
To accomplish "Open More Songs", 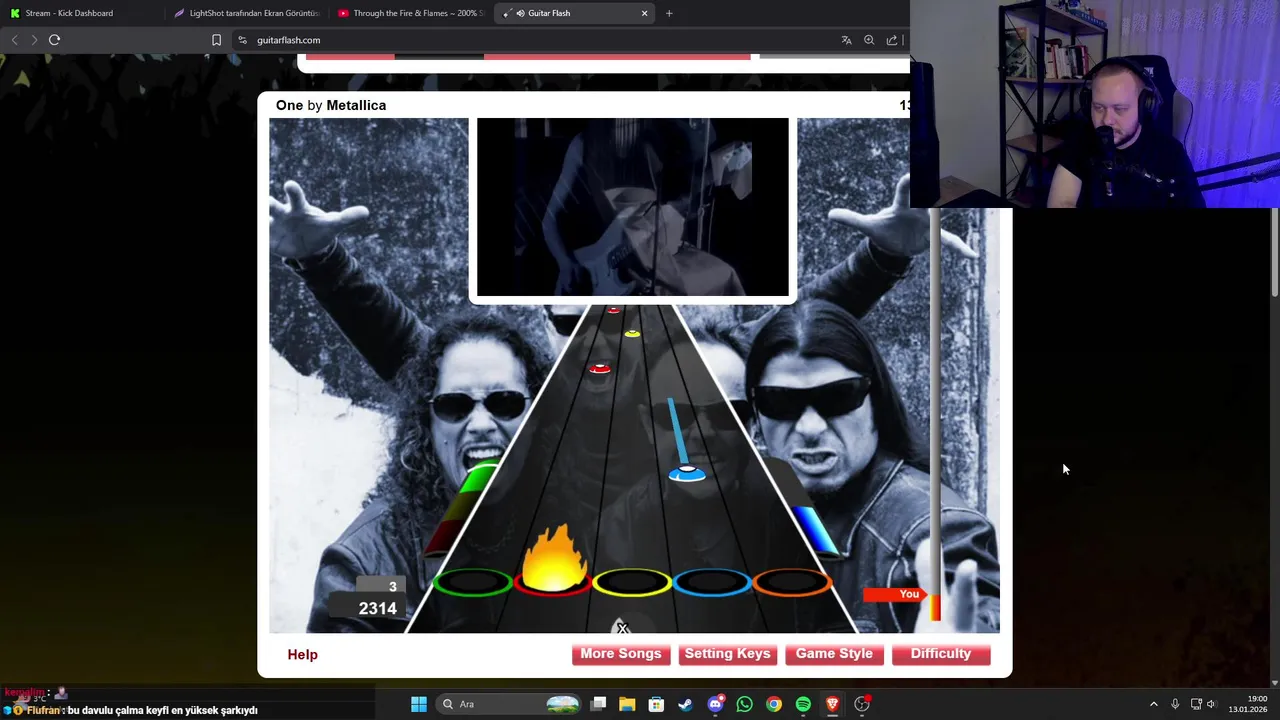I will [621, 654].
